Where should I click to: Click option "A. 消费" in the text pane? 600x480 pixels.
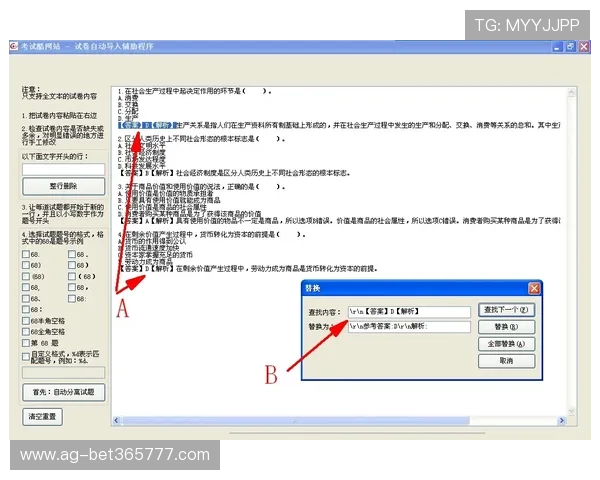128,98
